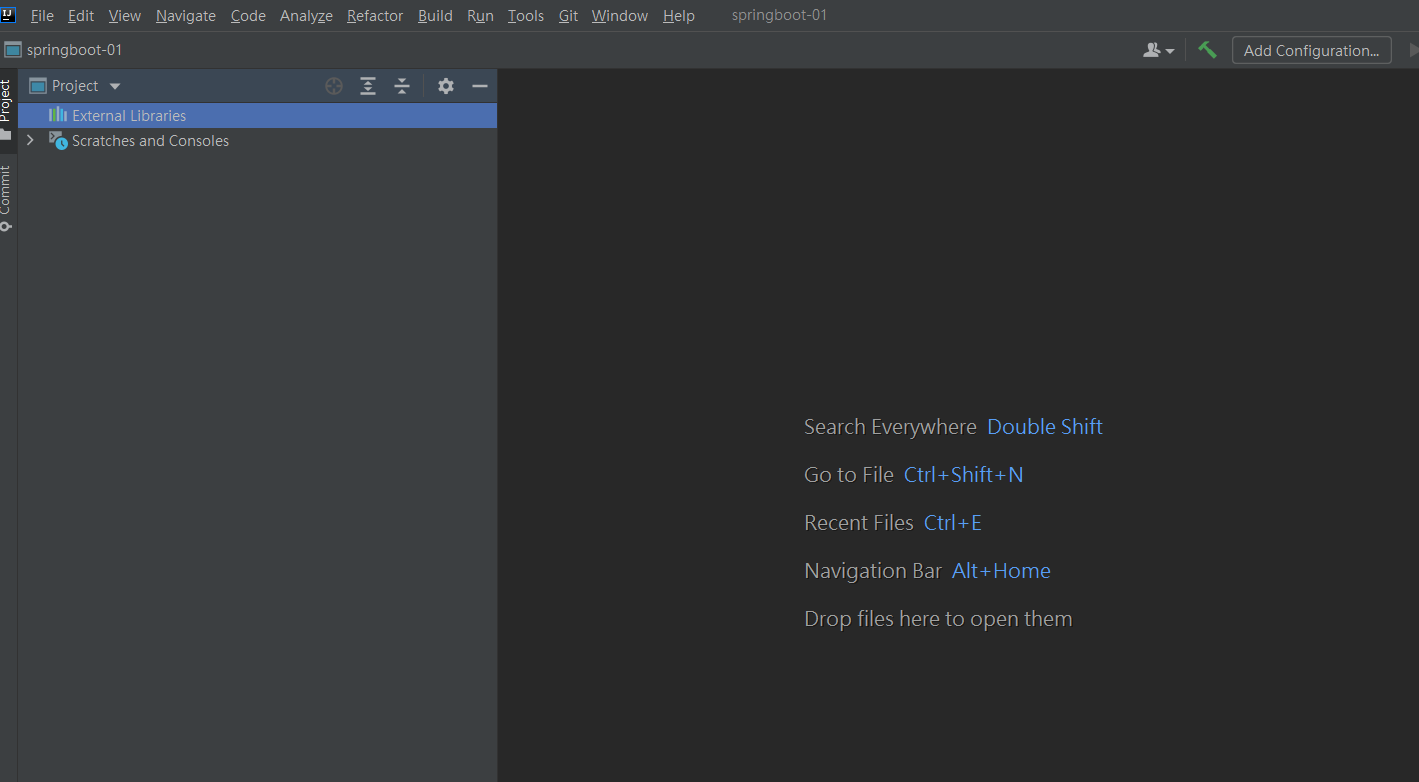This screenshot has height=782, width=1419.
Task: Click the springboot-01 title text
Action: (779, 16)
